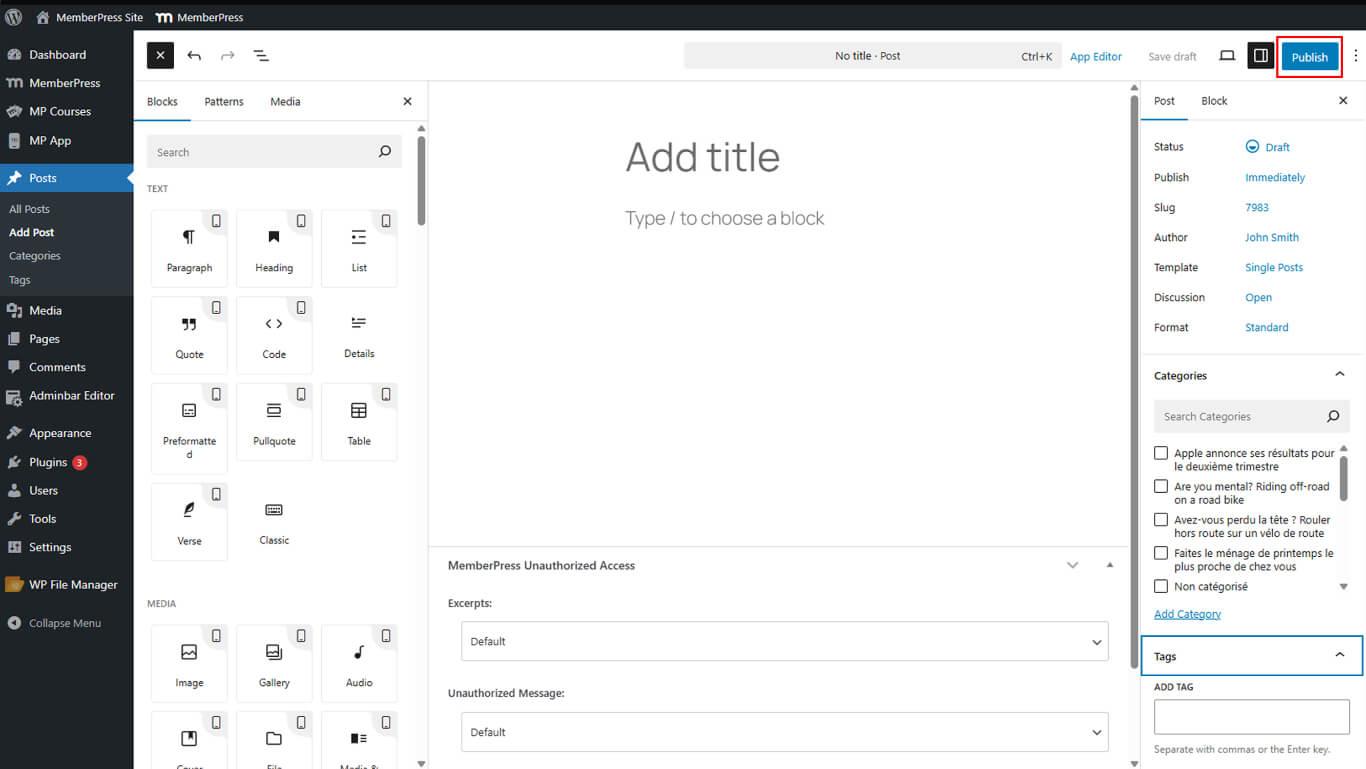Check the Non catégorisé category
Viewport: 1366px width, 769px height.
pos(1160,586)
